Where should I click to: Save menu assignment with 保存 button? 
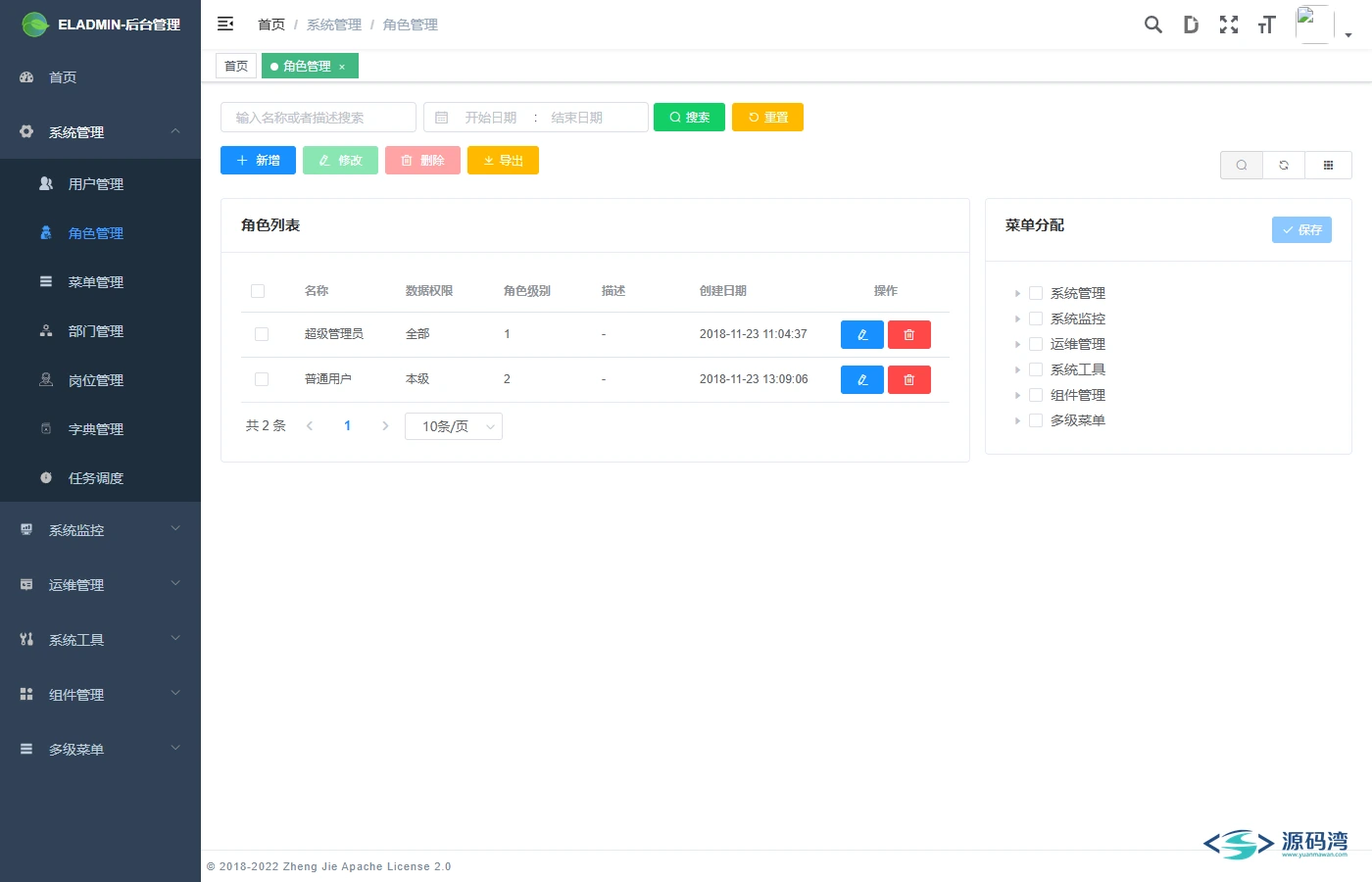click(x=1301, y=229)
